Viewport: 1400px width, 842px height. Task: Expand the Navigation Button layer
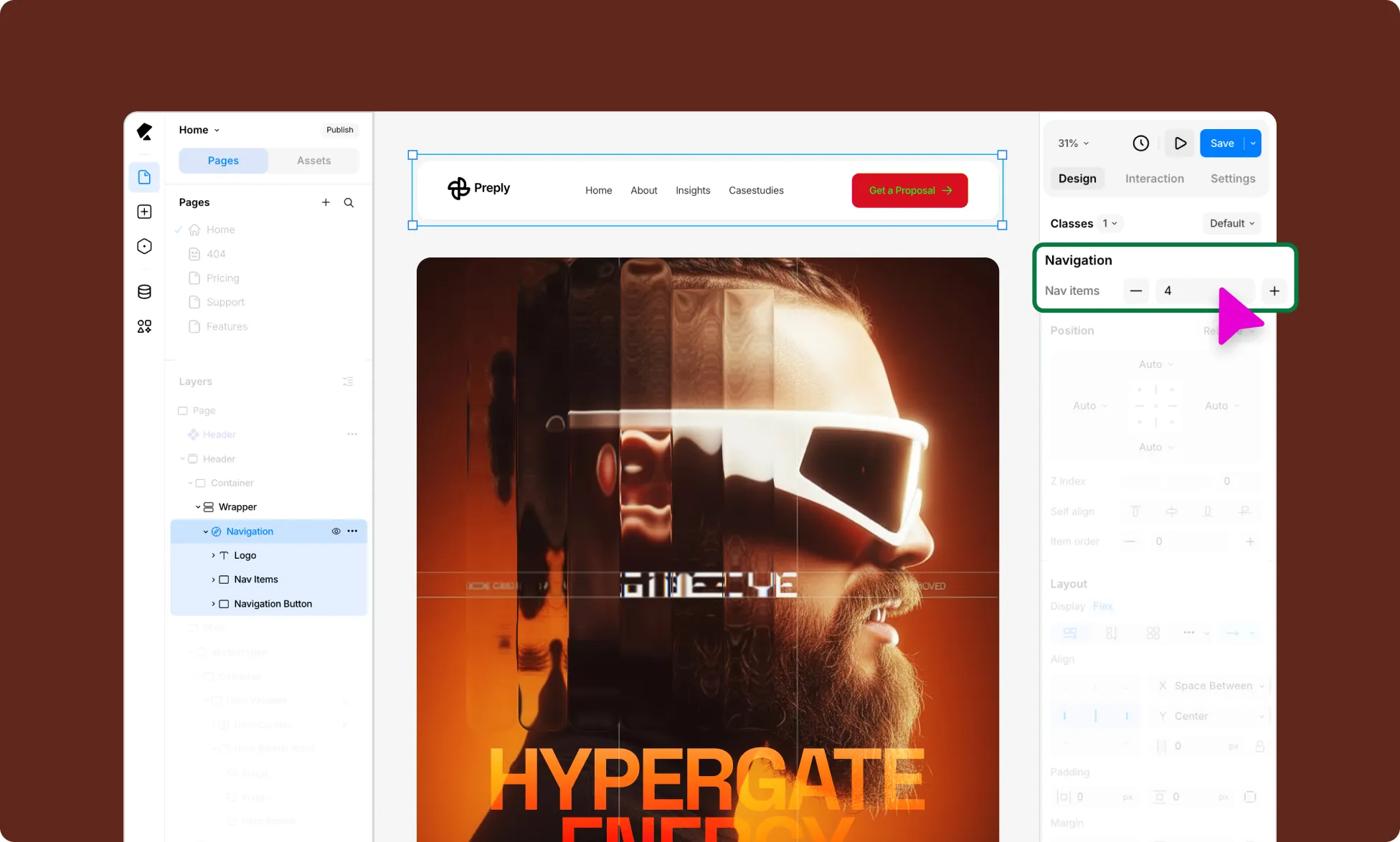213,604
